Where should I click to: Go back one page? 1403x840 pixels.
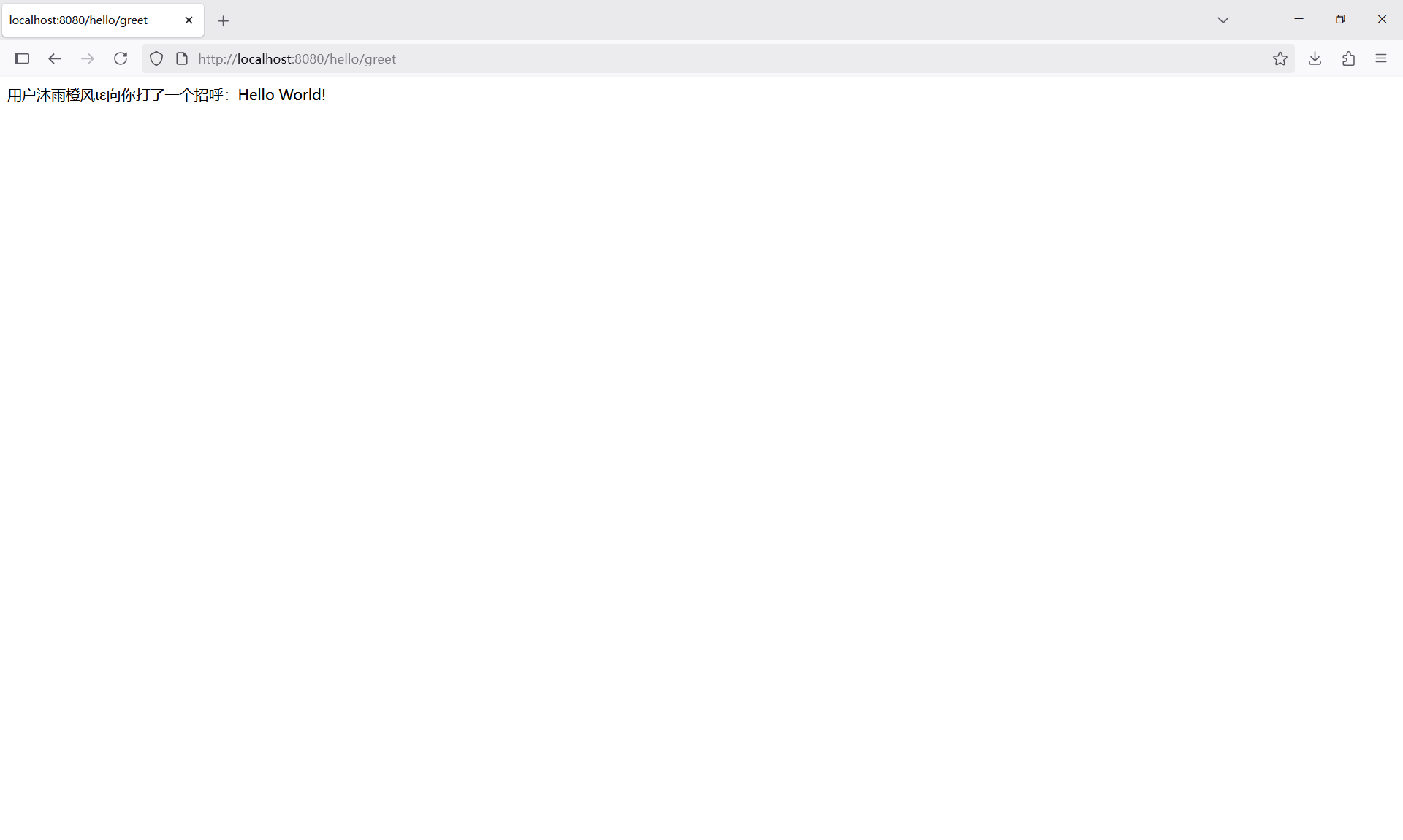pyautogui.click(x=55, y=58)
